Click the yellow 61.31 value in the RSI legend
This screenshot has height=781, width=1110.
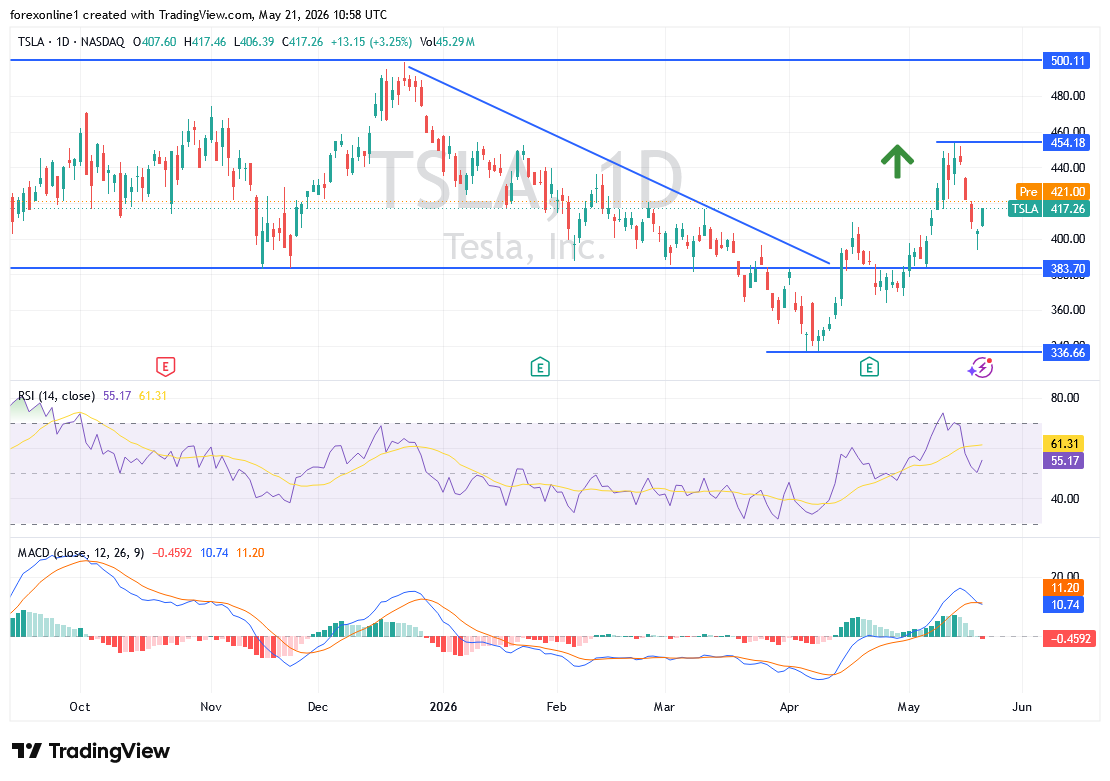[152, 396]
